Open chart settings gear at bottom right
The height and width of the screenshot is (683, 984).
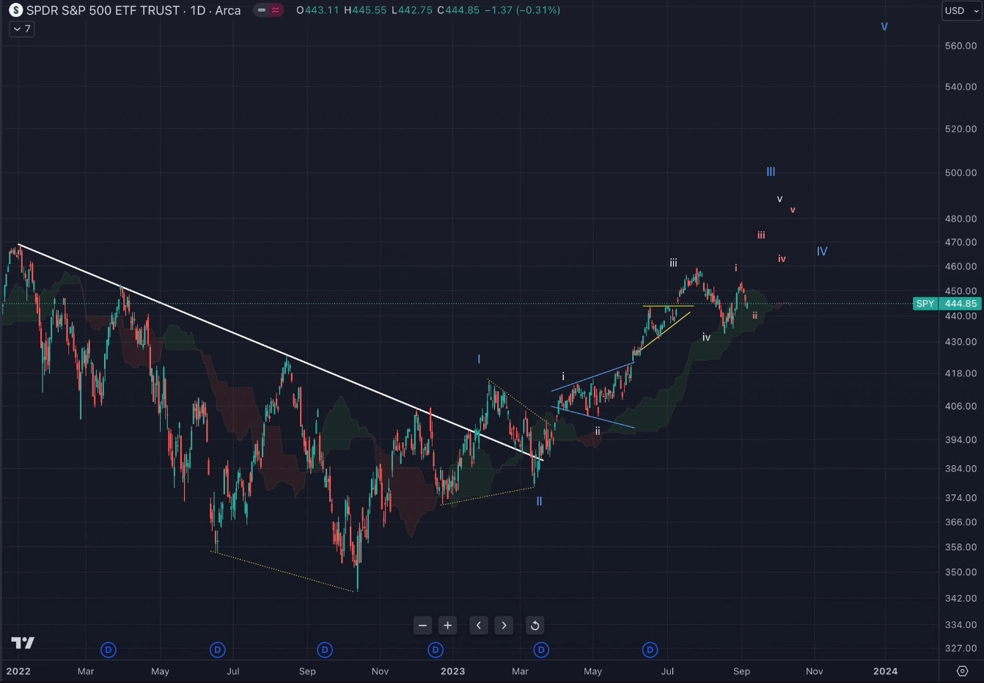click(961, 671)
